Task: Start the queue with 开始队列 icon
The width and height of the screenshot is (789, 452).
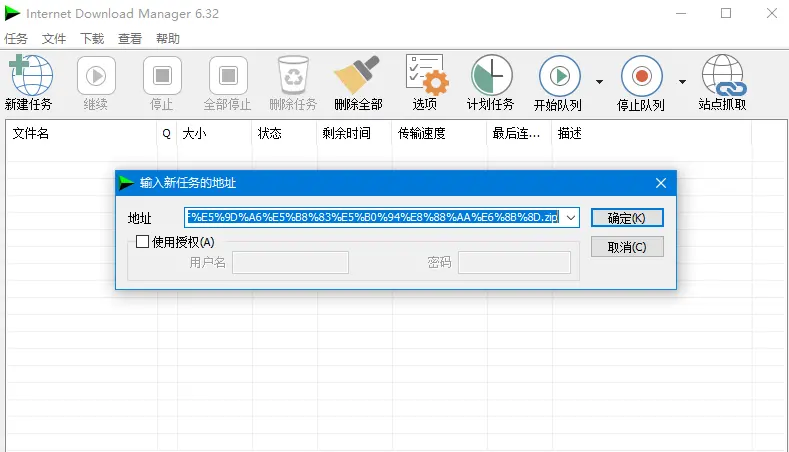Action: pyautogui.click(x=558, y=76)
